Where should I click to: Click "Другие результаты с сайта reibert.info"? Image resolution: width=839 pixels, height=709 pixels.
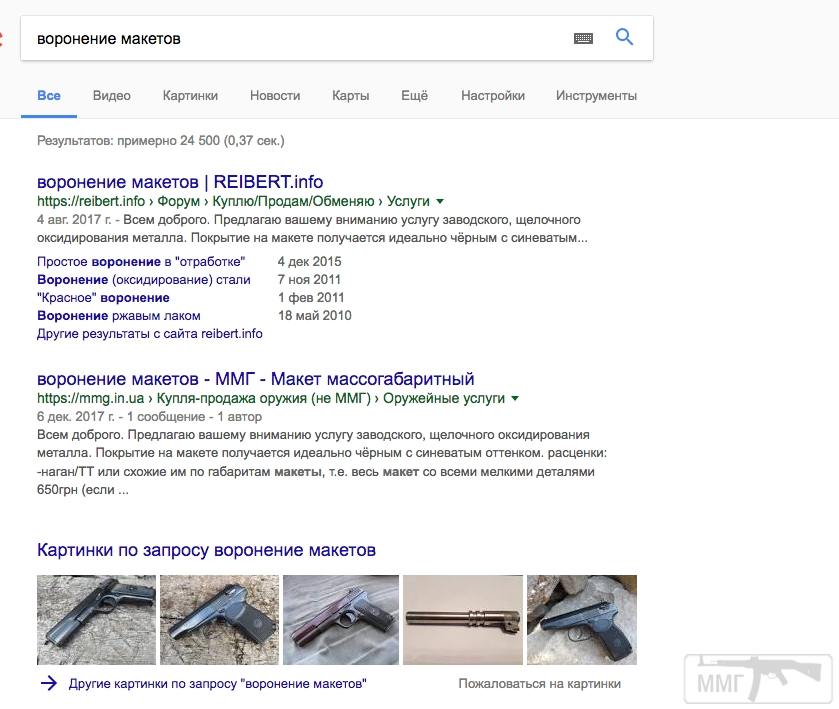coord(149,334)
